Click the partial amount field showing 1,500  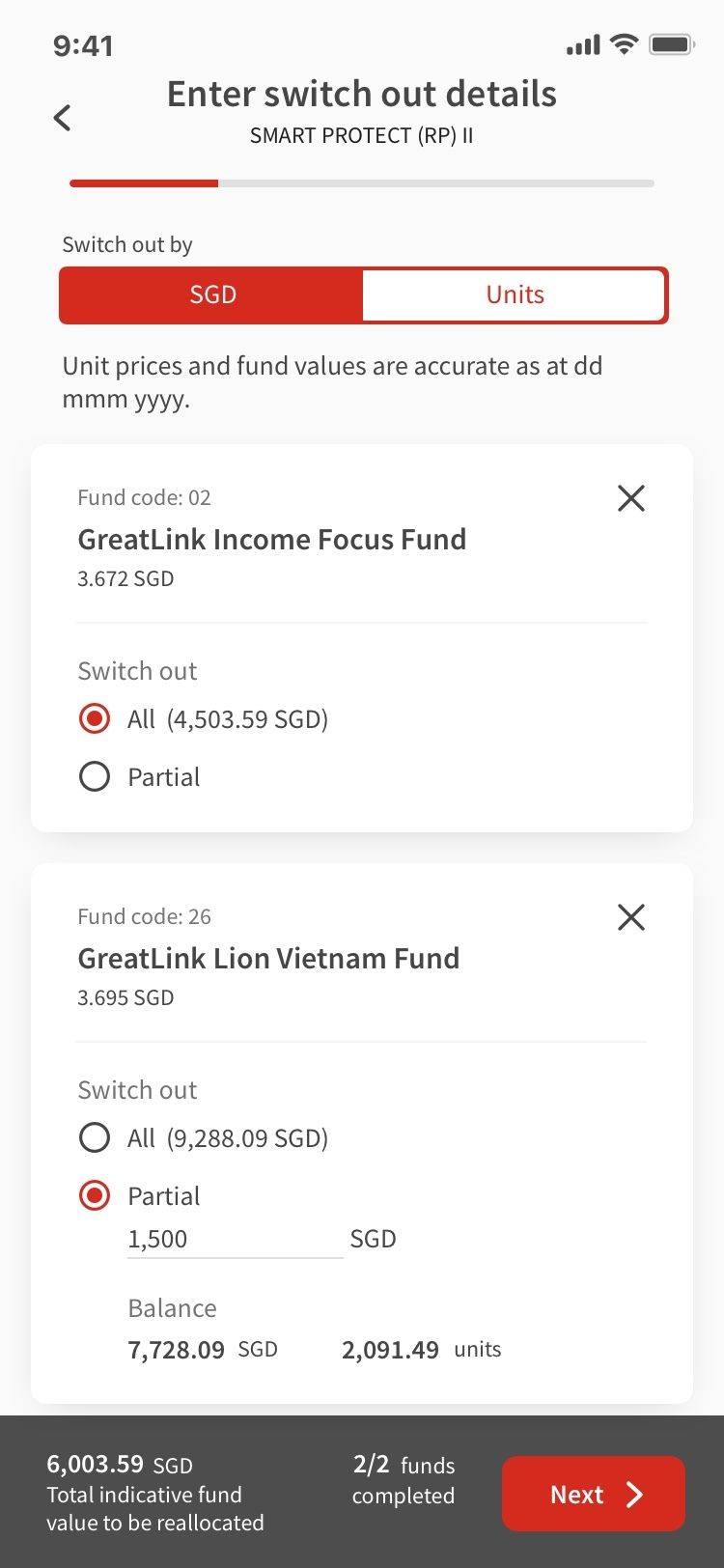235,1239
